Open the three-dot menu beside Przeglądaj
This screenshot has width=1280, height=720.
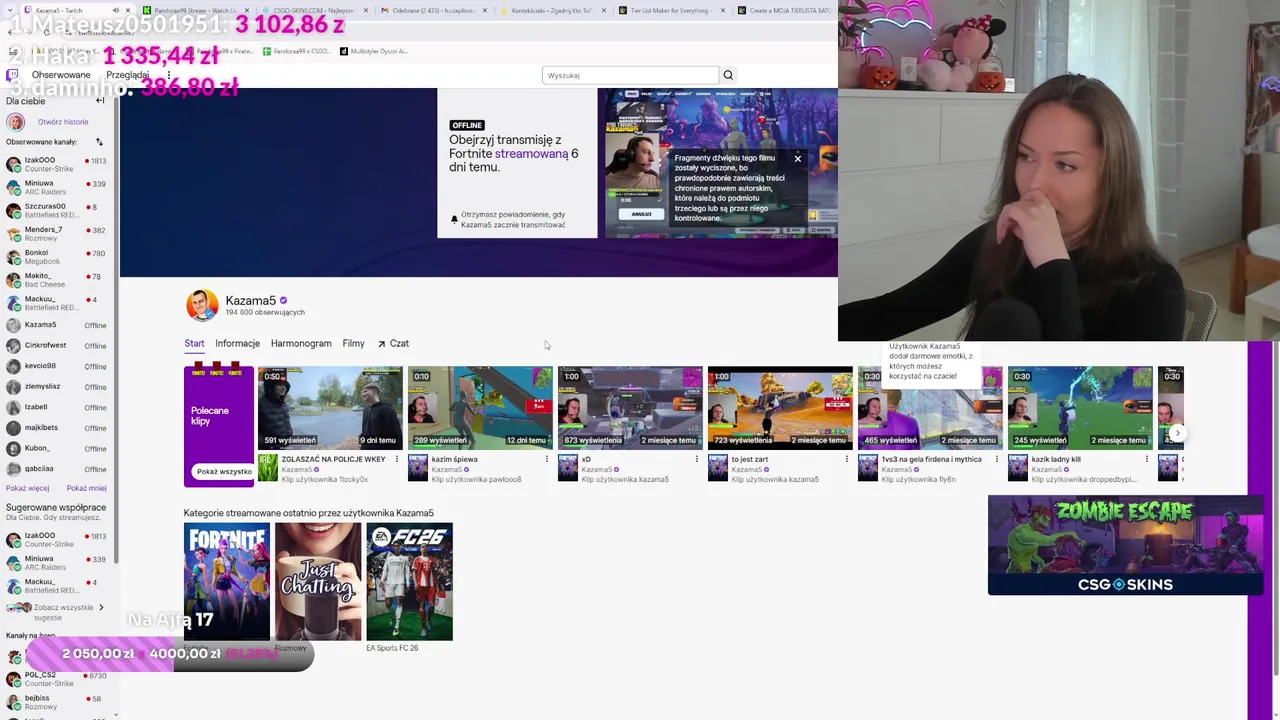[168, 75]
